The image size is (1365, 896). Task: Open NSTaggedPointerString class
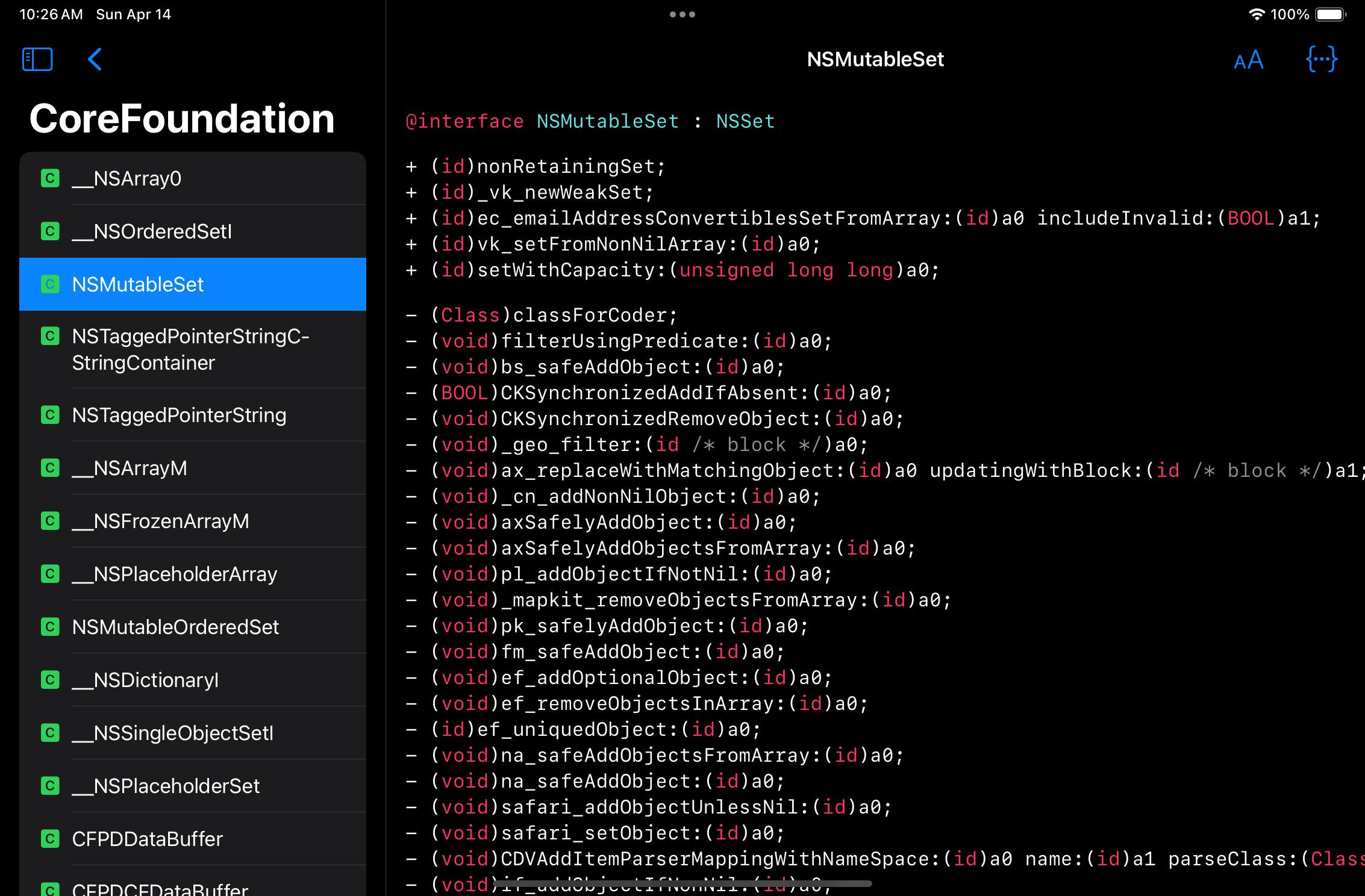coord(193,415)
